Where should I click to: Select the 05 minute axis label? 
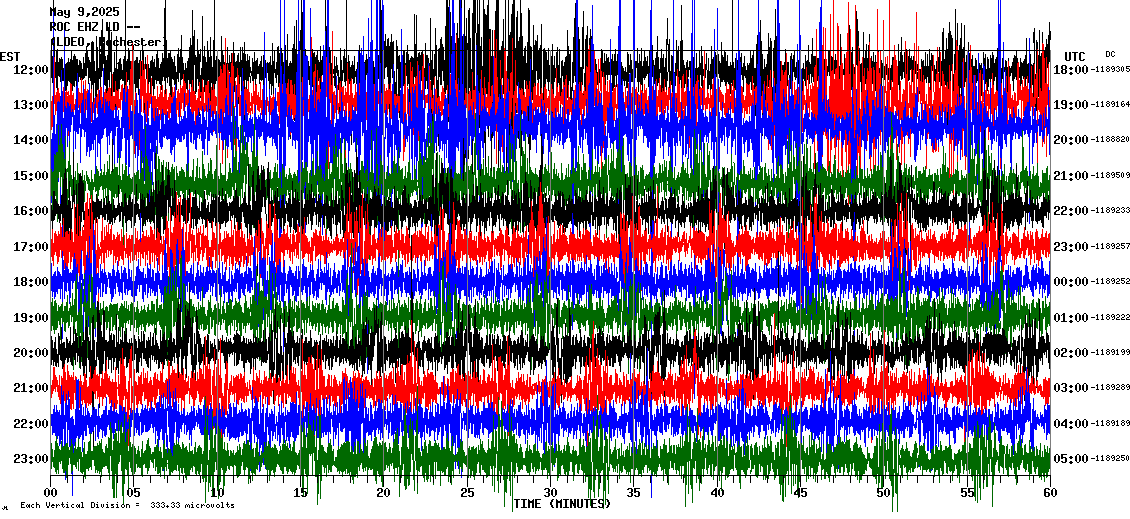point(134,493)
